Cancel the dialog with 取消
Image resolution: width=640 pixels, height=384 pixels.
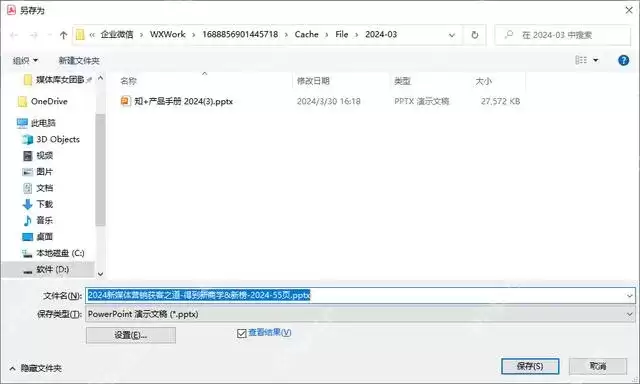click(598, 366)
